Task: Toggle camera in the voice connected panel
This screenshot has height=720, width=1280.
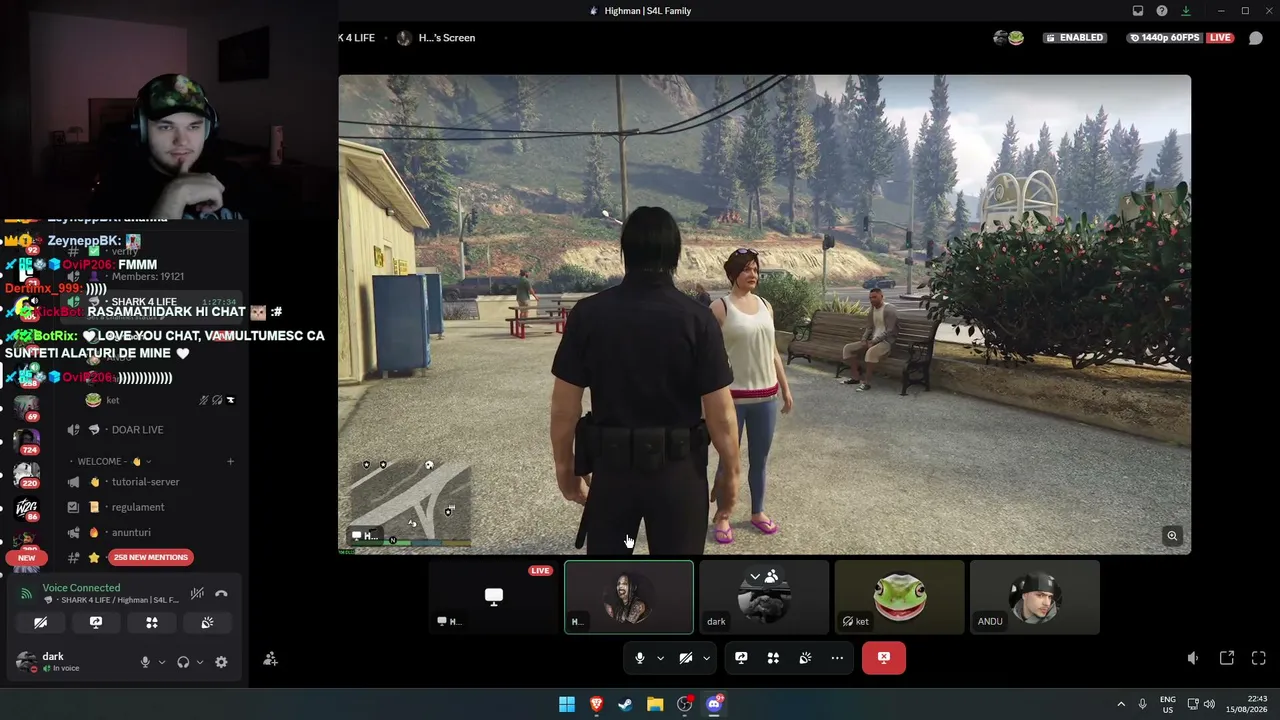Action: coord(40,622)
